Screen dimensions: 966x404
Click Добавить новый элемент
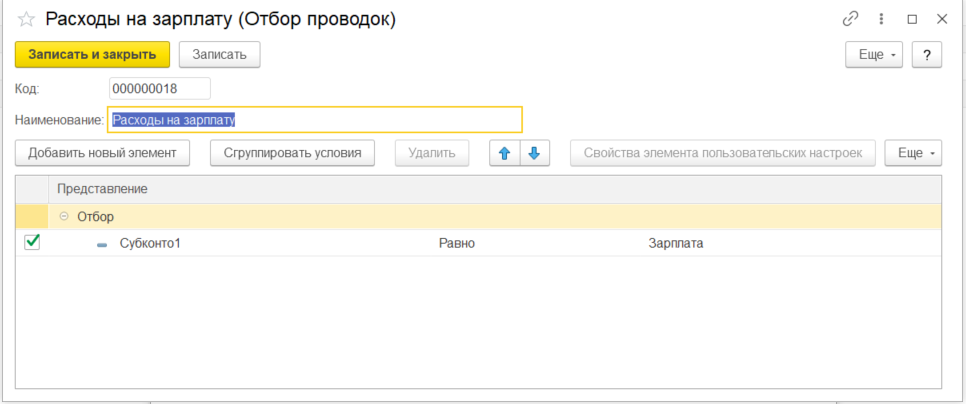point(102,153)
